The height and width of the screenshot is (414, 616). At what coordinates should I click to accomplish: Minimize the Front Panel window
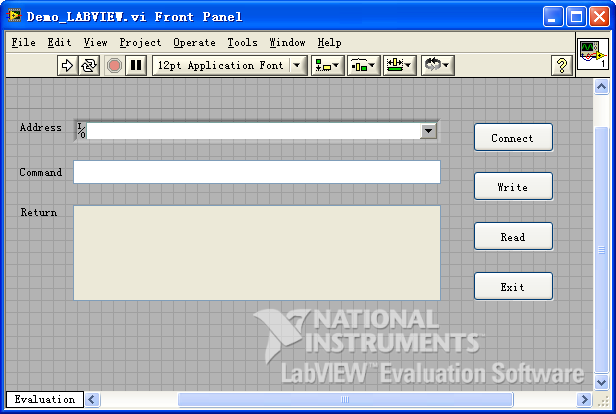click(553, 17)
